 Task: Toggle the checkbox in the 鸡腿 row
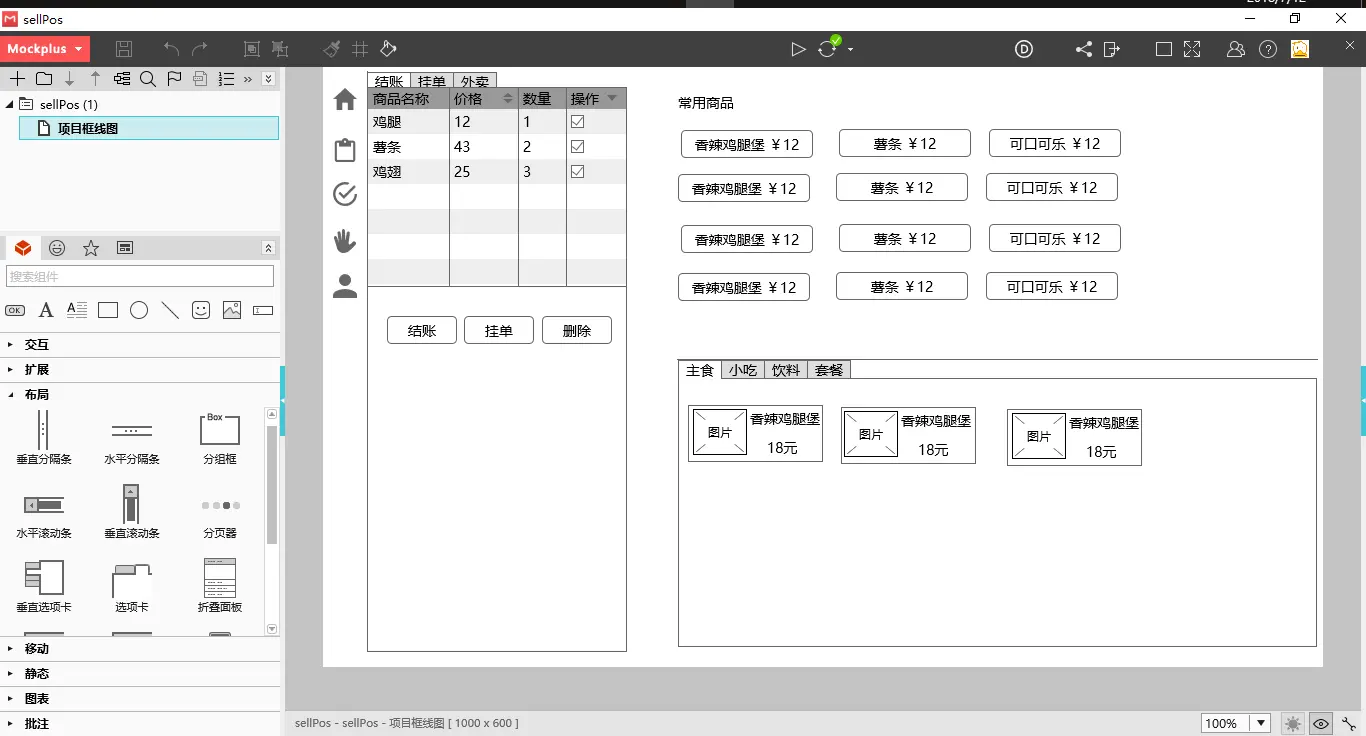click(577, 121)
